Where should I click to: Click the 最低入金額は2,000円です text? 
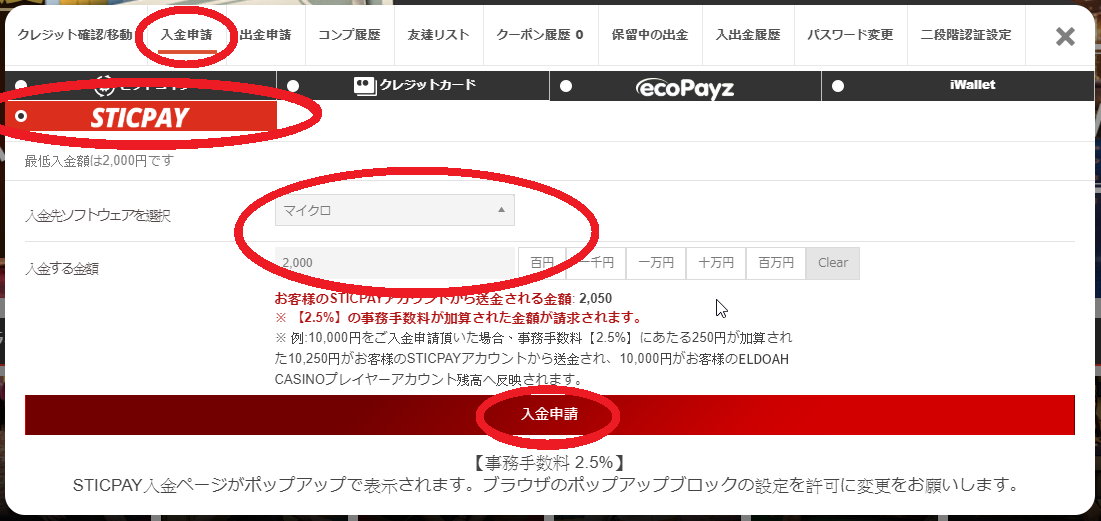[x=99, y=161]
